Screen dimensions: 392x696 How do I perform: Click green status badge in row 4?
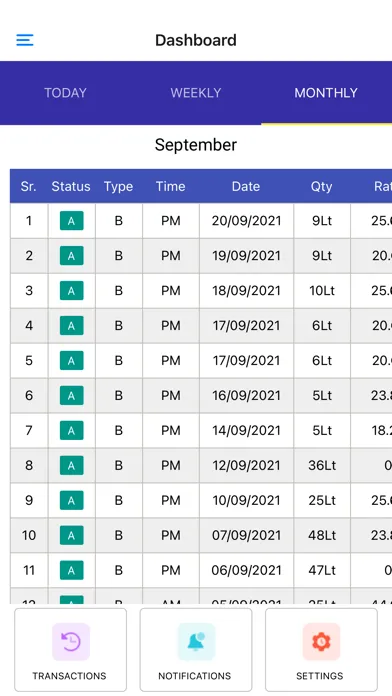(x=71, y=325)
